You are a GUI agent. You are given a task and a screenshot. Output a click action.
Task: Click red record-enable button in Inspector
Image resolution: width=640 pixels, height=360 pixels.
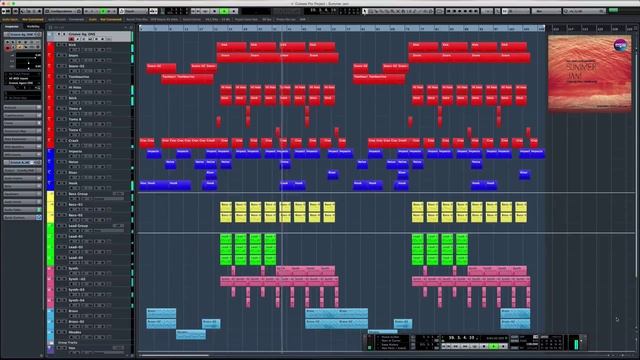[x=7, y=48]
